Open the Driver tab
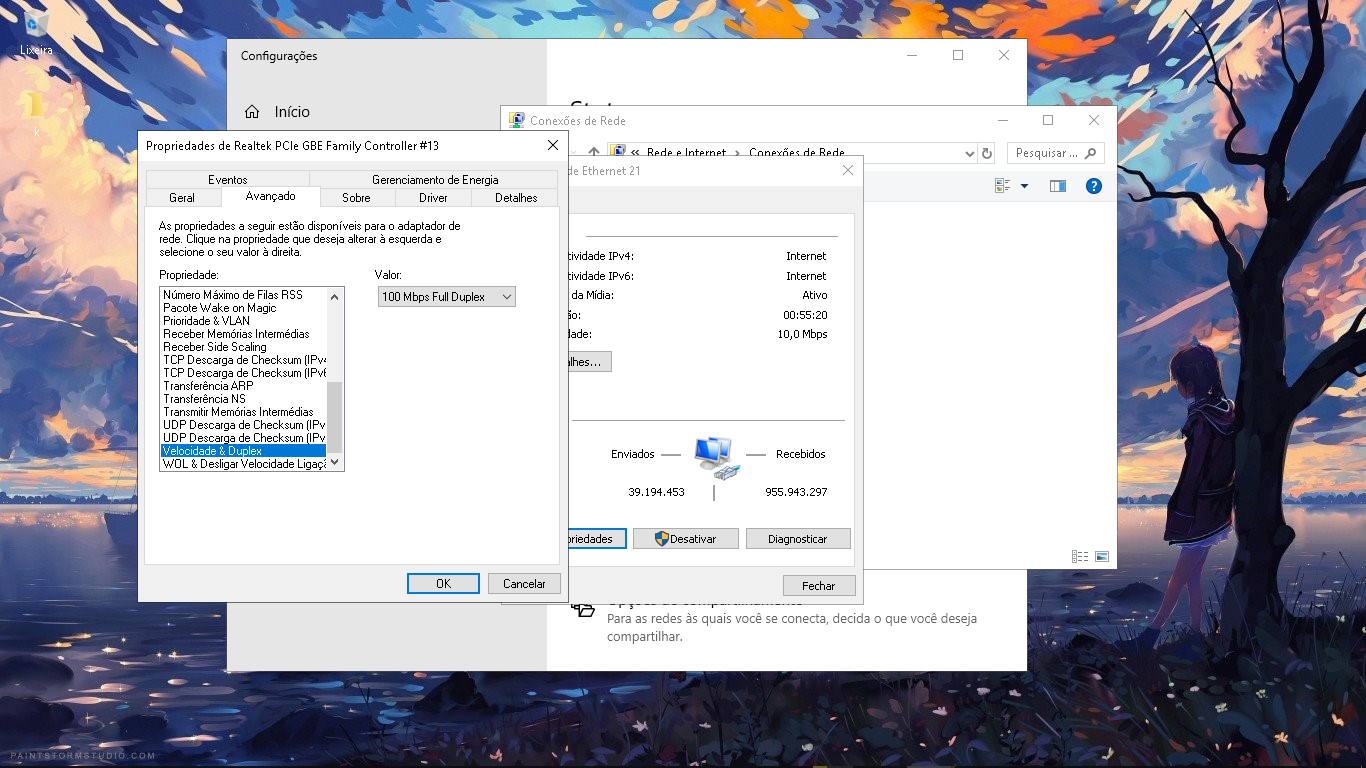 pyautogui.click(x=433, y=198)
